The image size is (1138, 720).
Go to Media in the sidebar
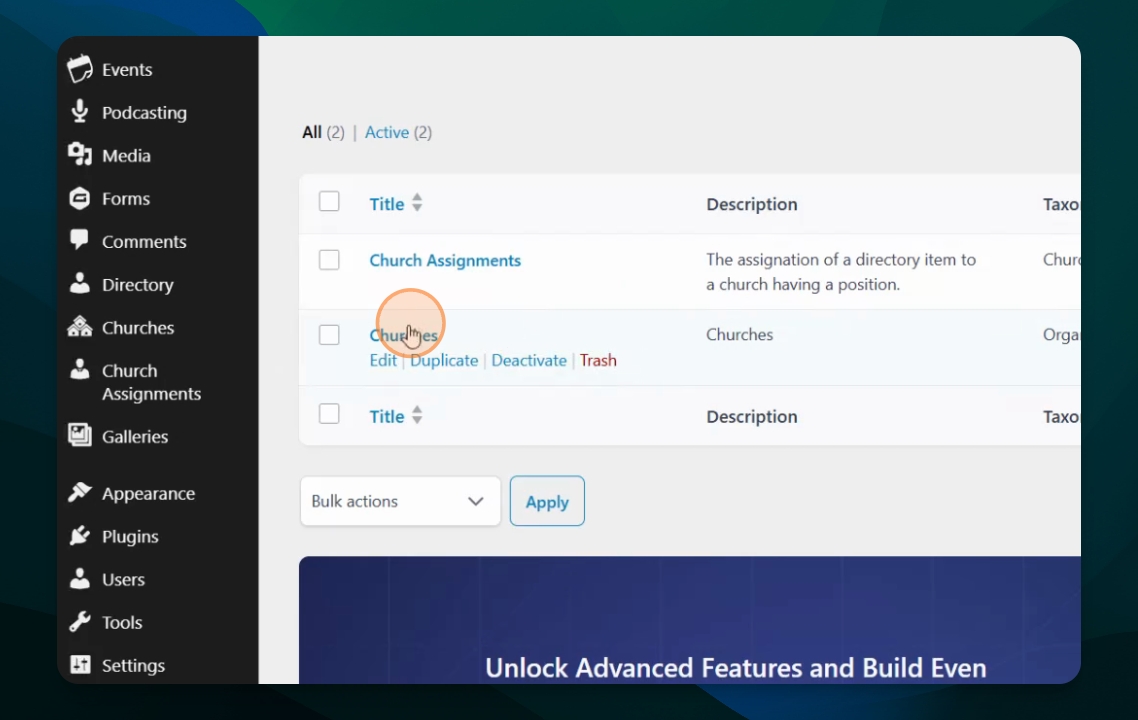[126, 155]
